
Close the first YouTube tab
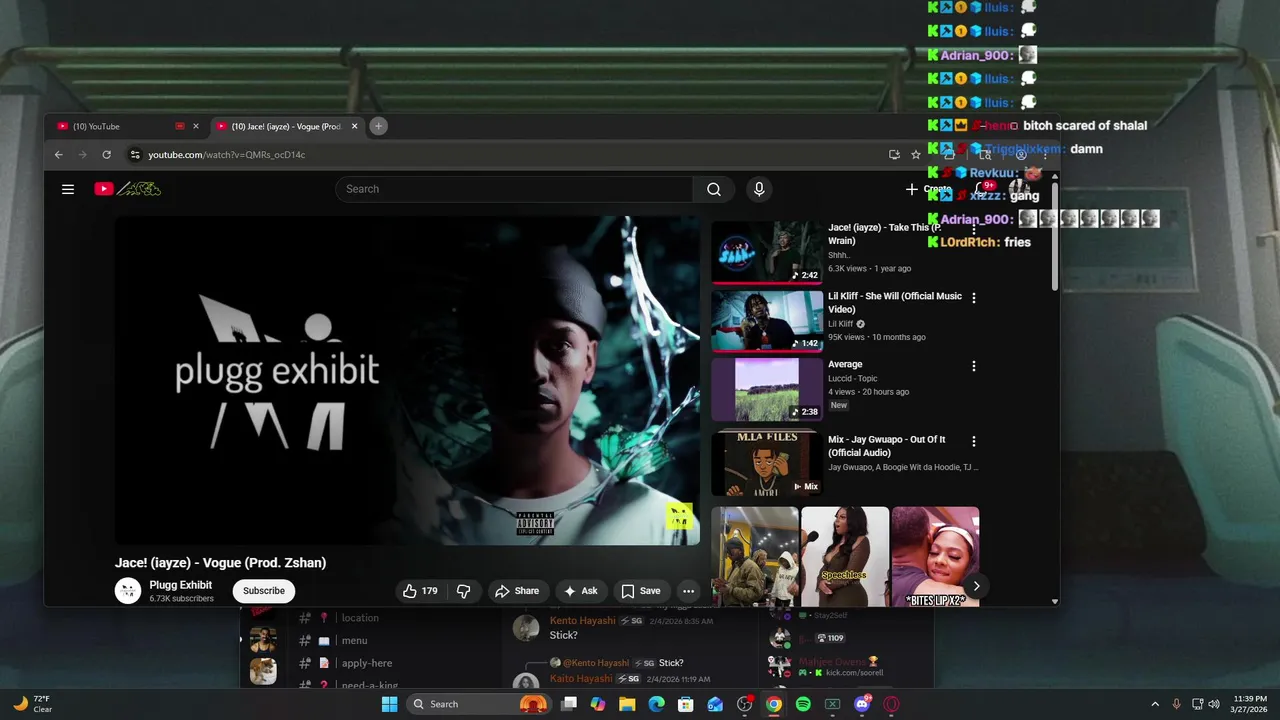click(x=196, y=126)
